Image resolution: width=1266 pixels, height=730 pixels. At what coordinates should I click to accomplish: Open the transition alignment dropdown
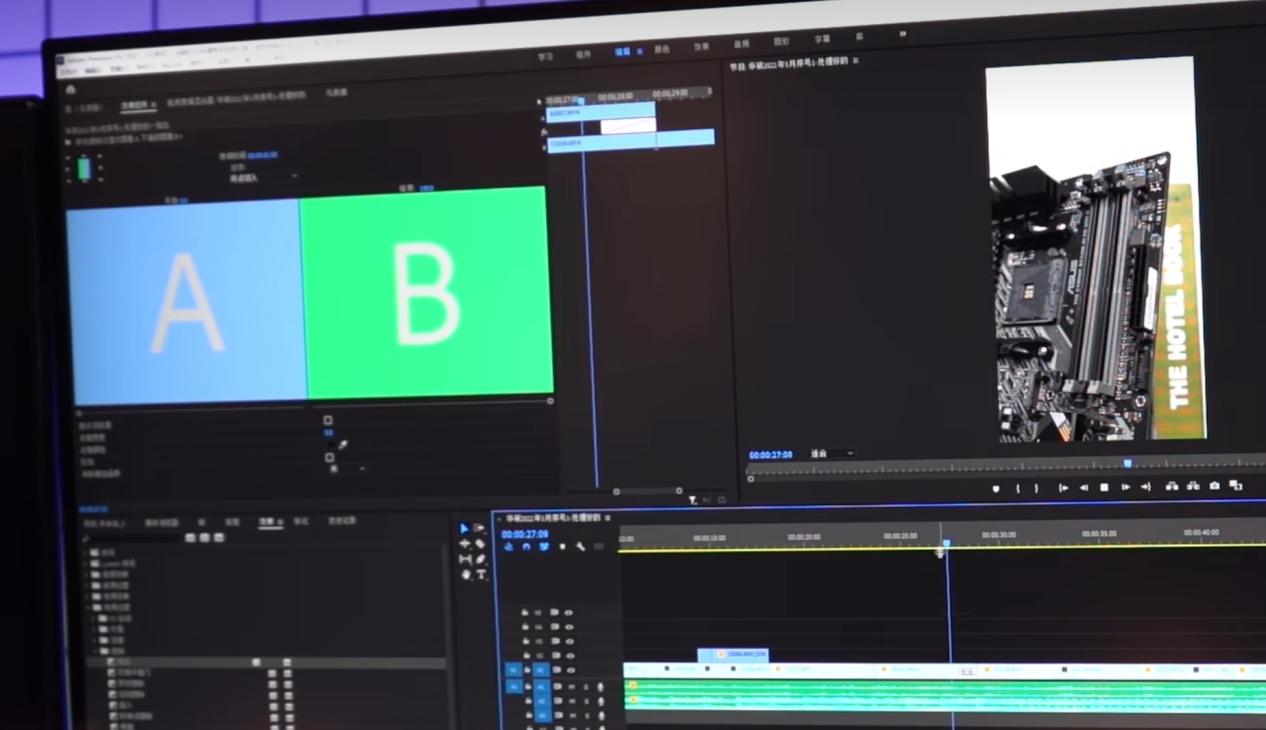click(x=264, y=178)
